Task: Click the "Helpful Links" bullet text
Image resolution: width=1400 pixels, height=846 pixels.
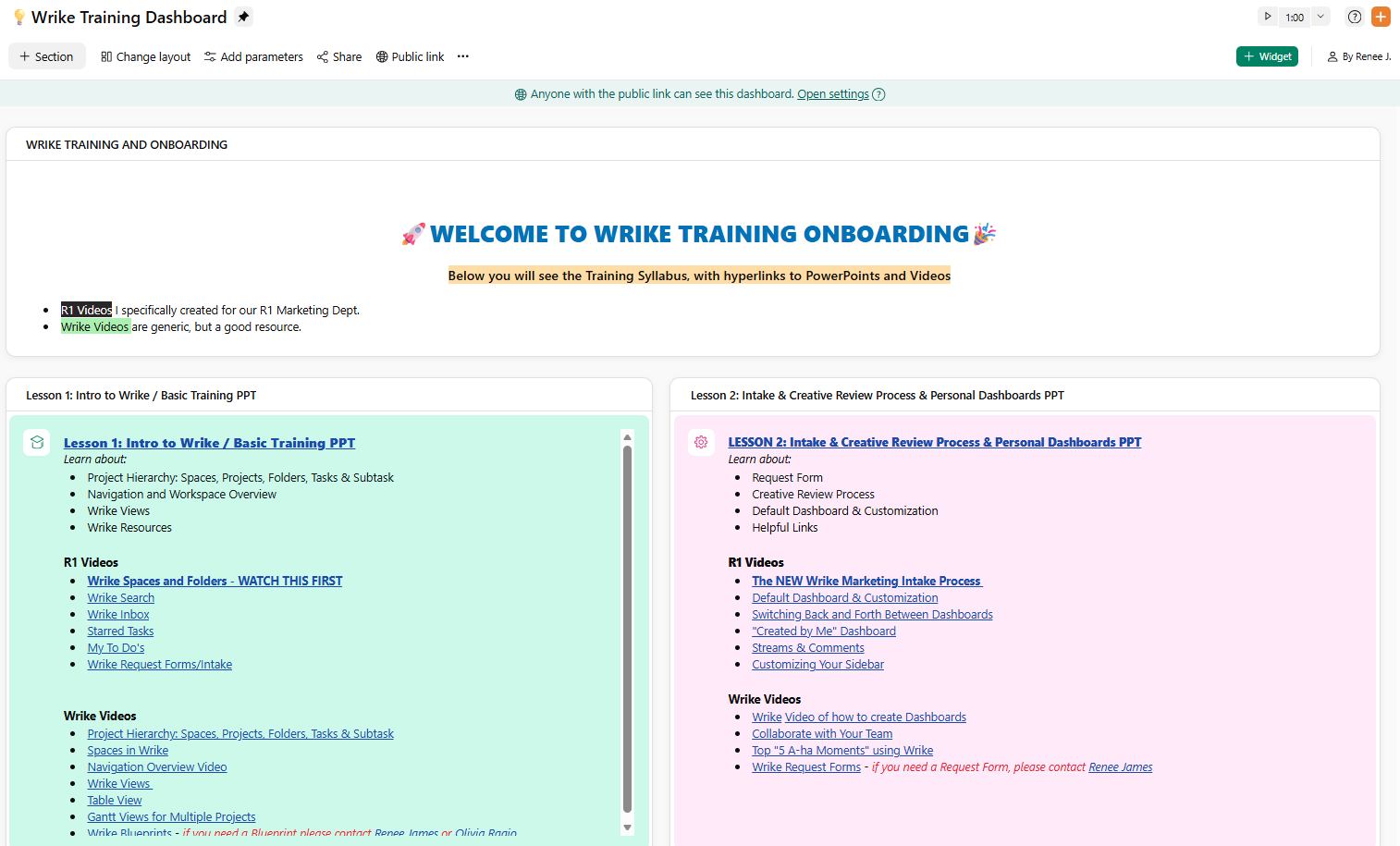Action: 785,528
